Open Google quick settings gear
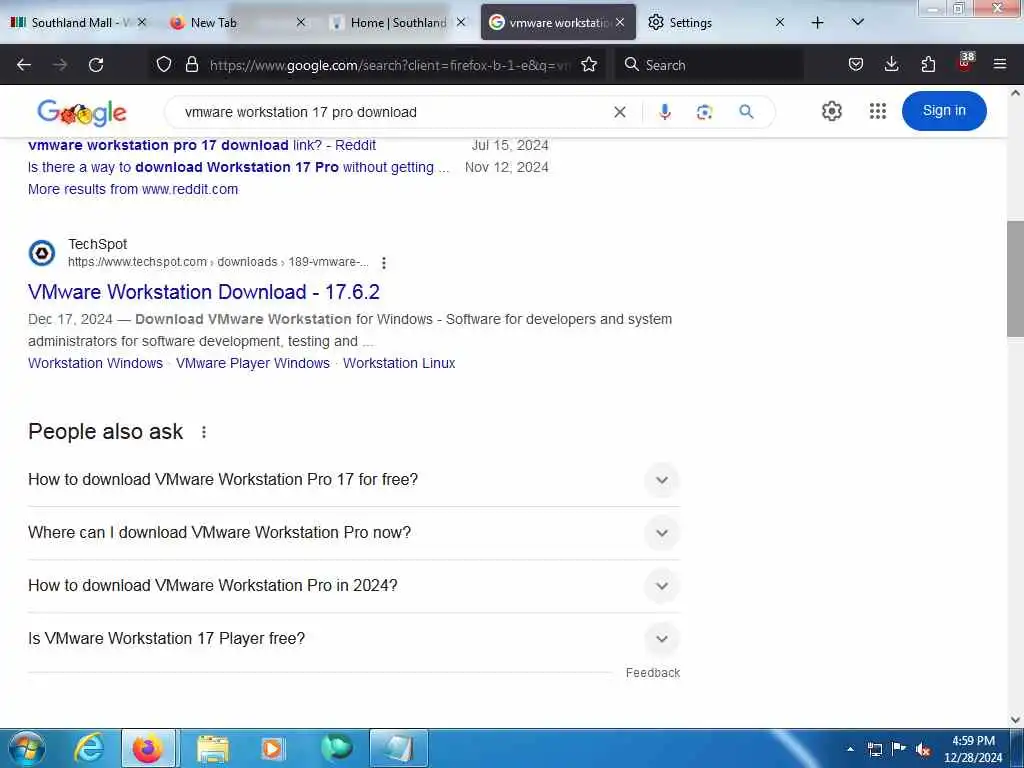The width and height of the screenshot is (1024, 768). click(831, 111)
